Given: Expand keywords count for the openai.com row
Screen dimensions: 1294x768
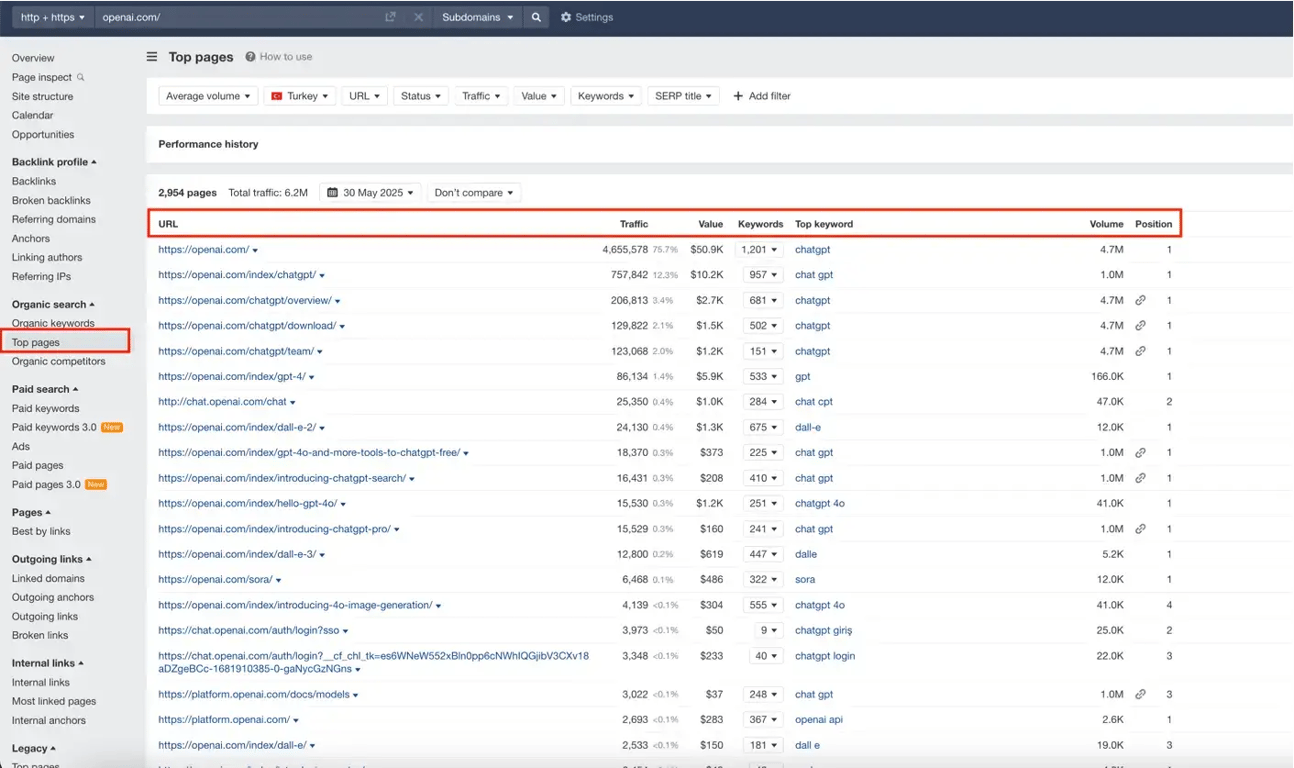Looking at the screenshot, I should point(762,249).
